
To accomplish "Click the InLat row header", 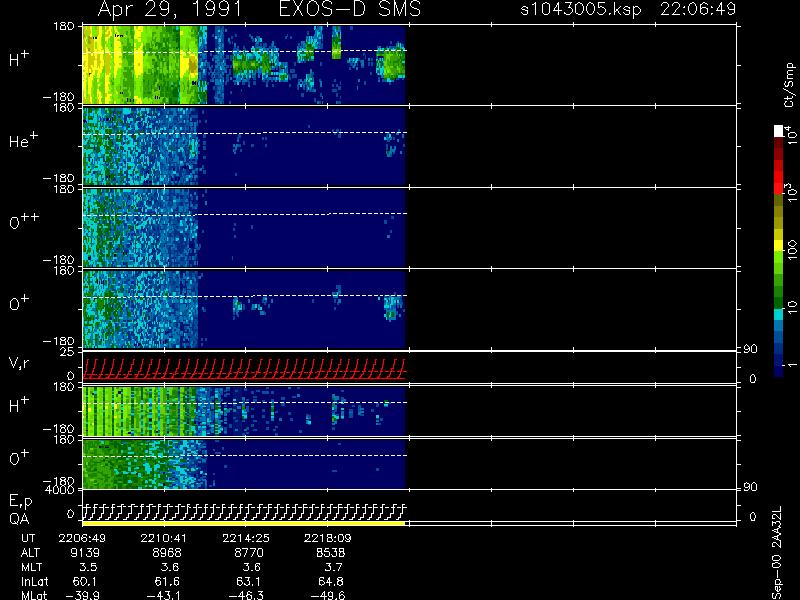I will [34, 582].
